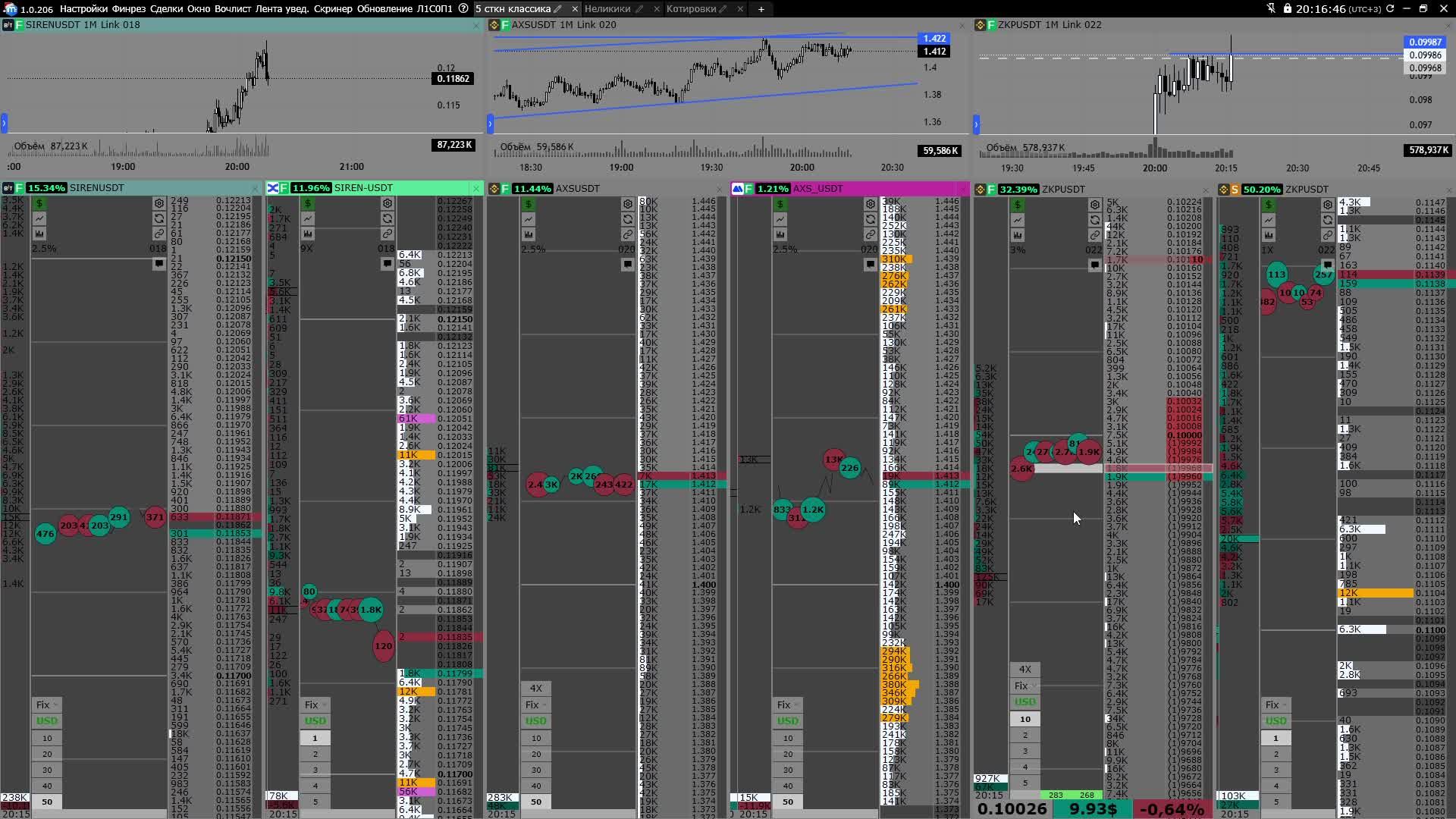The height and width of the screenshot is (819, 1456).
Task: Click line chart icon in AXS_USDT panel
Action: tap(780, 219)
